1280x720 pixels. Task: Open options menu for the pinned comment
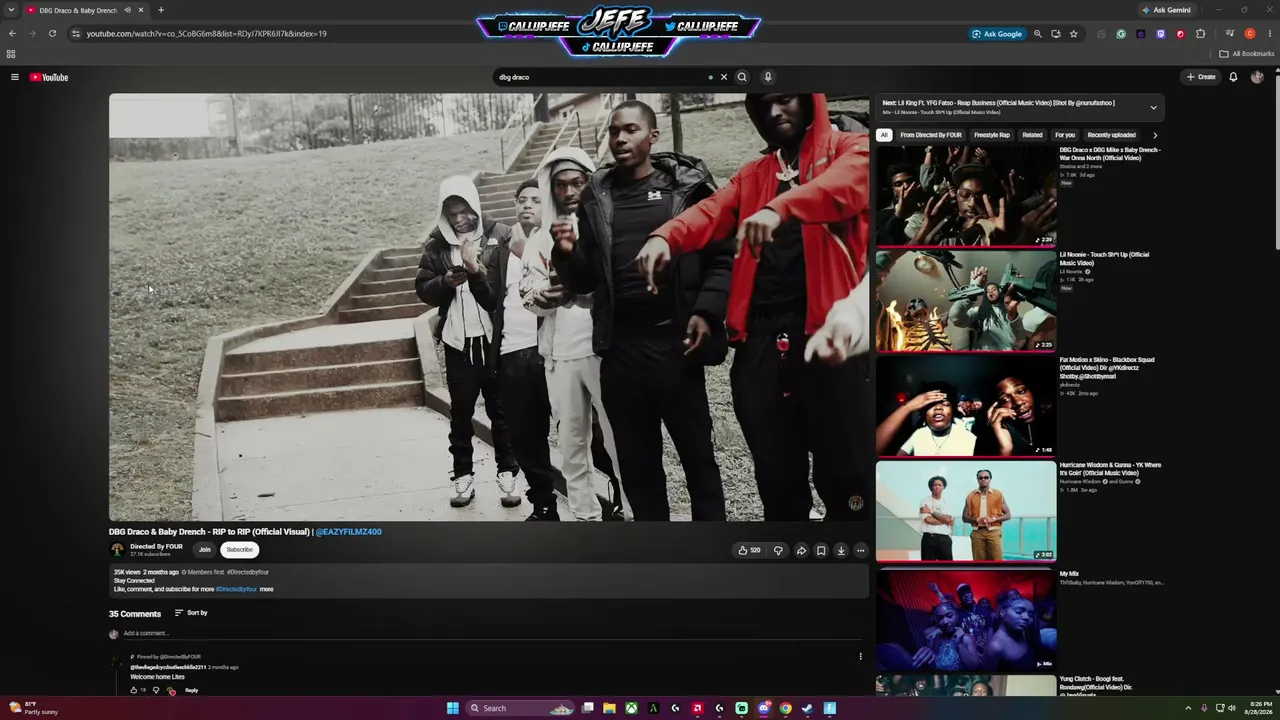pyautogui.click(x=860, y=657)
